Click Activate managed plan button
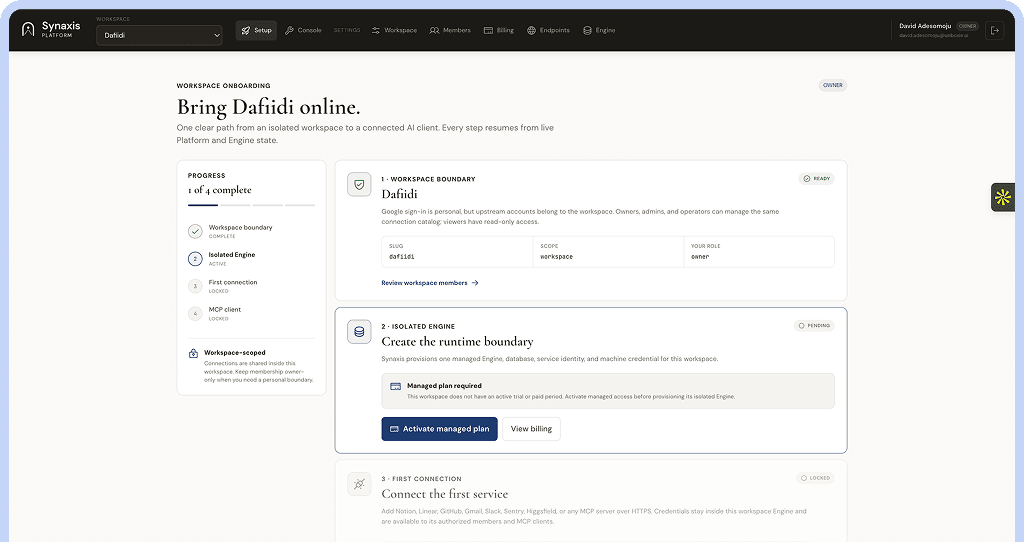 click(x=439, y=429)
